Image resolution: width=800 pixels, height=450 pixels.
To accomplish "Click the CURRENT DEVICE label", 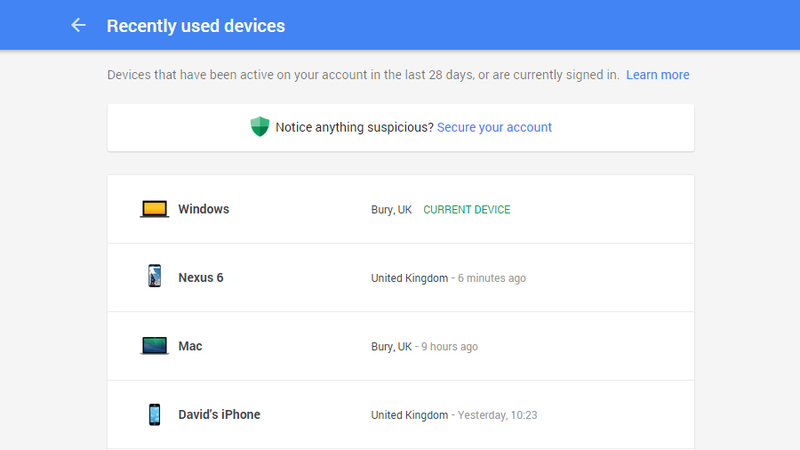I will [467, 210].
